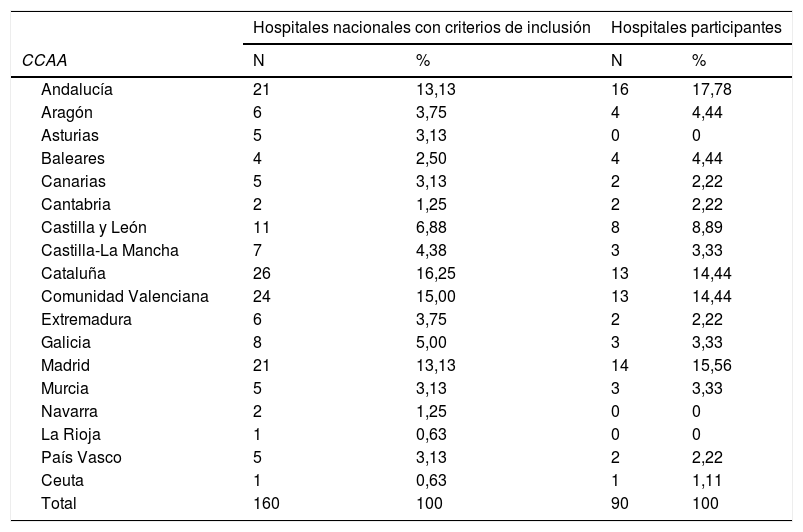Click the Madrid row label
This screenshot has height=532, width=803.
pyautogui.click(x=65, y=366)
